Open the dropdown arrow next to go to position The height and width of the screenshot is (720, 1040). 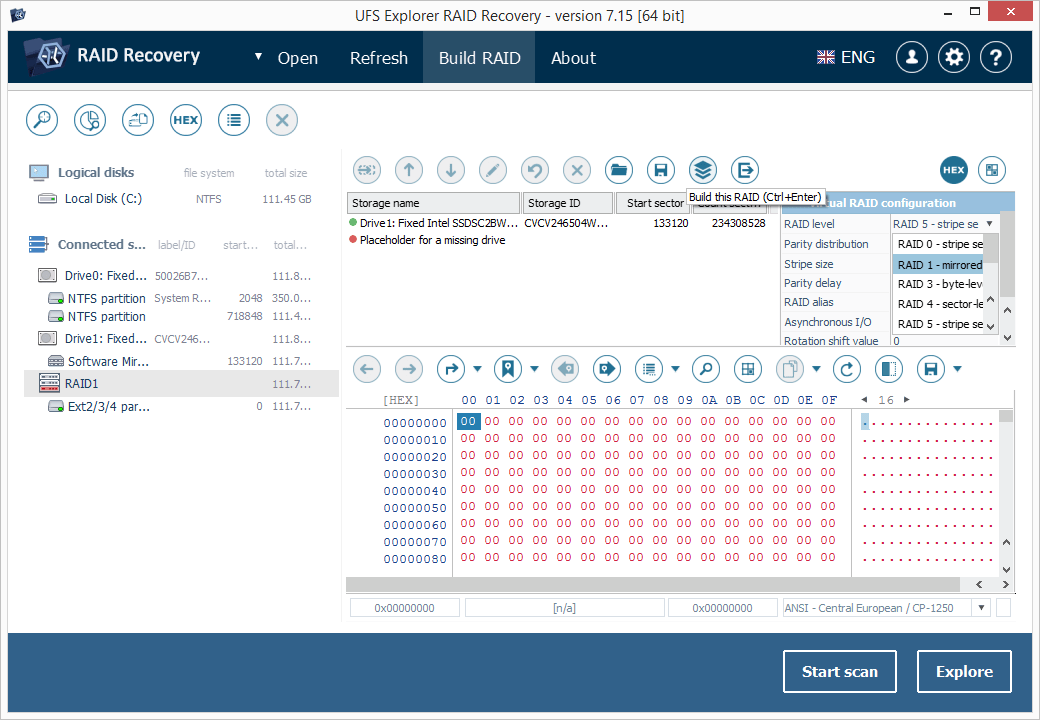click(478, 369)
